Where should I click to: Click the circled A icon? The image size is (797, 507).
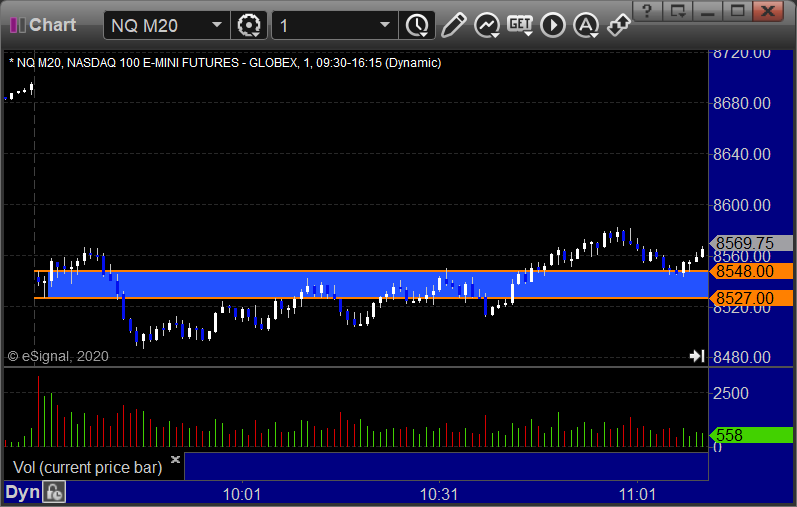[x=586, y=25]
